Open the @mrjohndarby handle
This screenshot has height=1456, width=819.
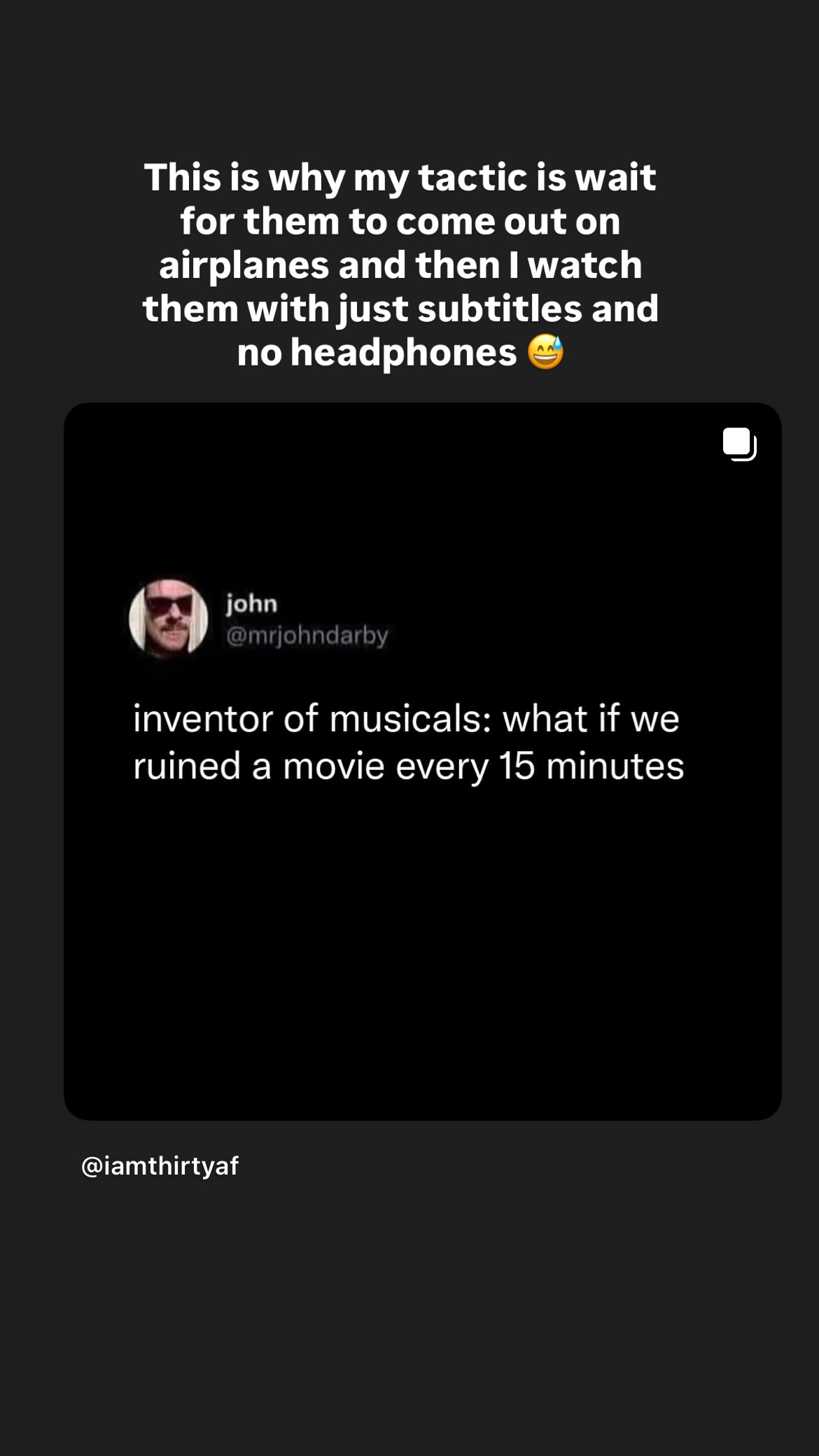[307, 636]
